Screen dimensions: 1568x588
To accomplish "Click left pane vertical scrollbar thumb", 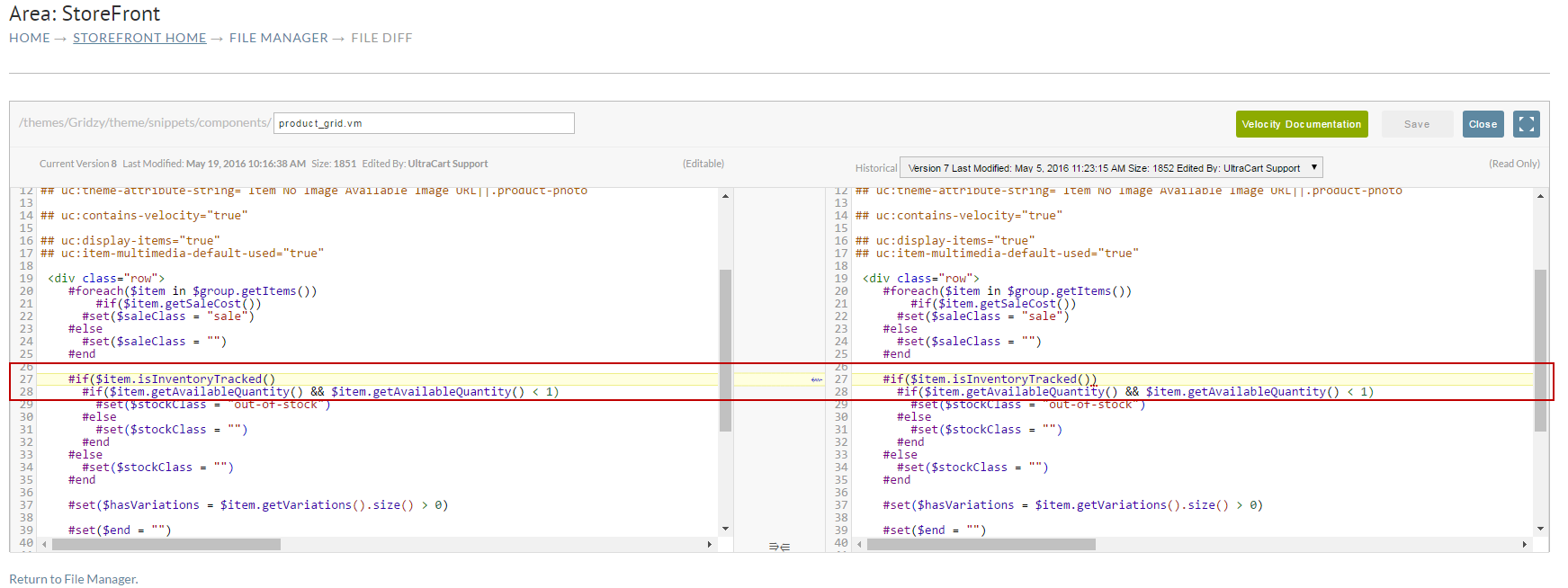I will click(x=725, y=351).
